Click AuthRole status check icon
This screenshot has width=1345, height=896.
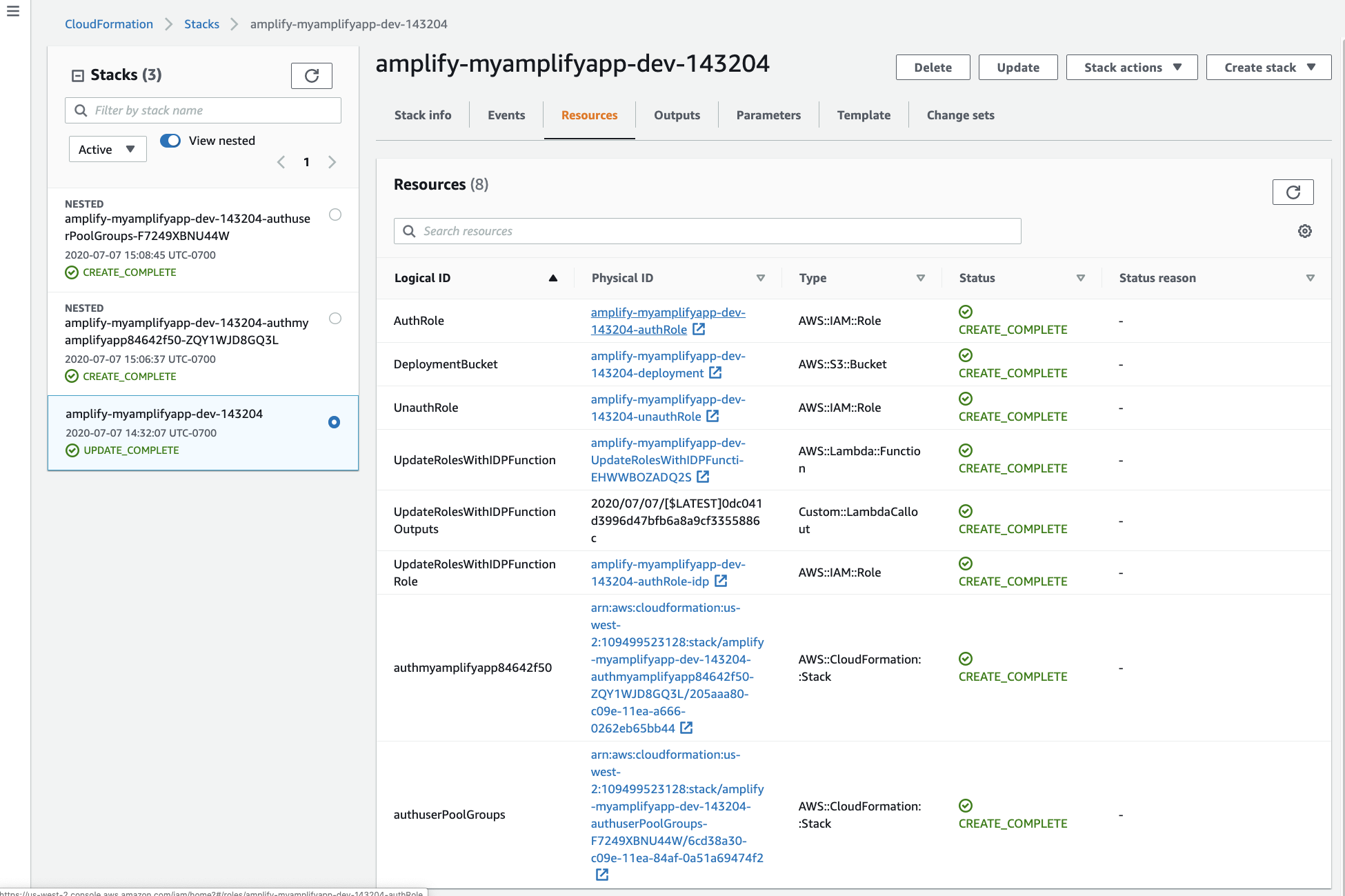pos(966,312)
